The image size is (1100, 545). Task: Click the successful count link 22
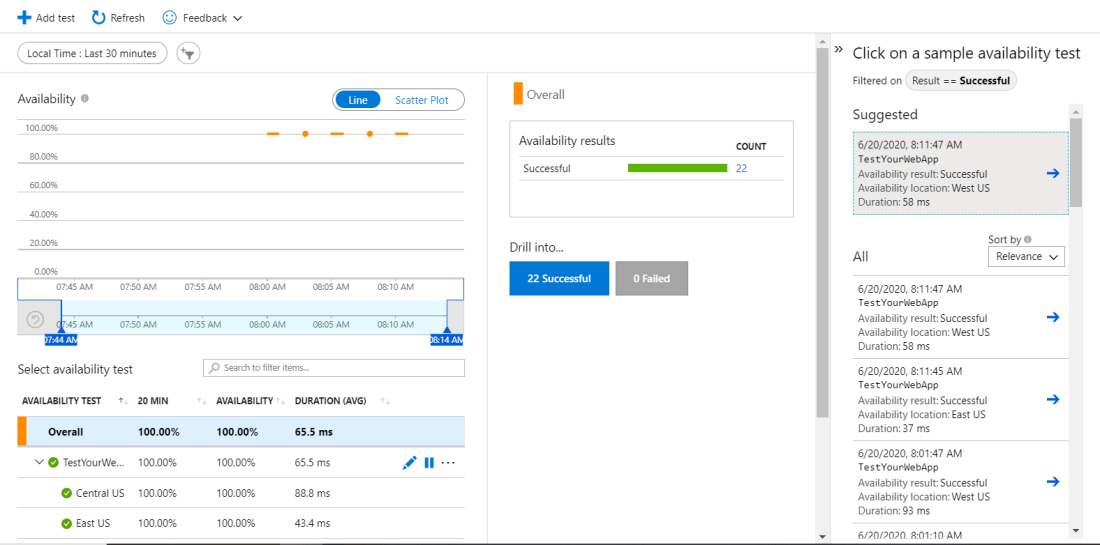click(x=741, y=169)
